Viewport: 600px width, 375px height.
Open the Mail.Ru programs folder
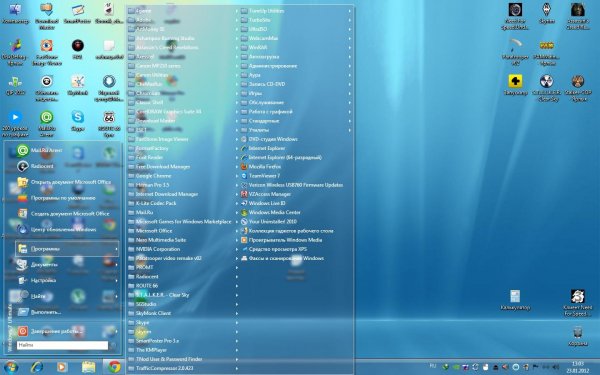point(141,212)
